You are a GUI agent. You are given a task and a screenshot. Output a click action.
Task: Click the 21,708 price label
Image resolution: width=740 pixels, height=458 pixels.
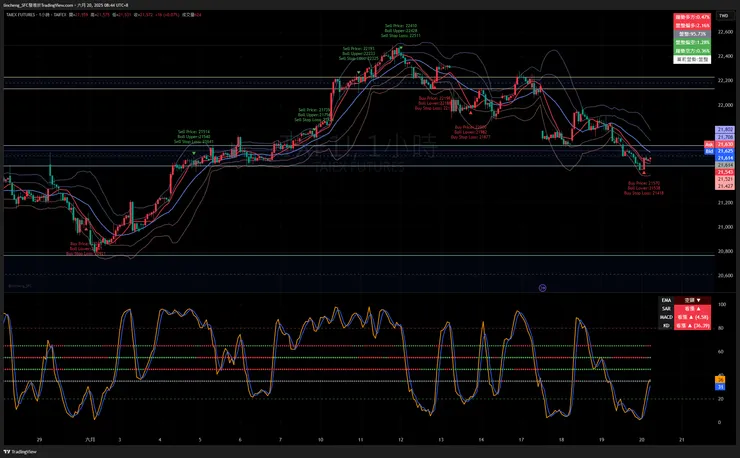(725, 137)
